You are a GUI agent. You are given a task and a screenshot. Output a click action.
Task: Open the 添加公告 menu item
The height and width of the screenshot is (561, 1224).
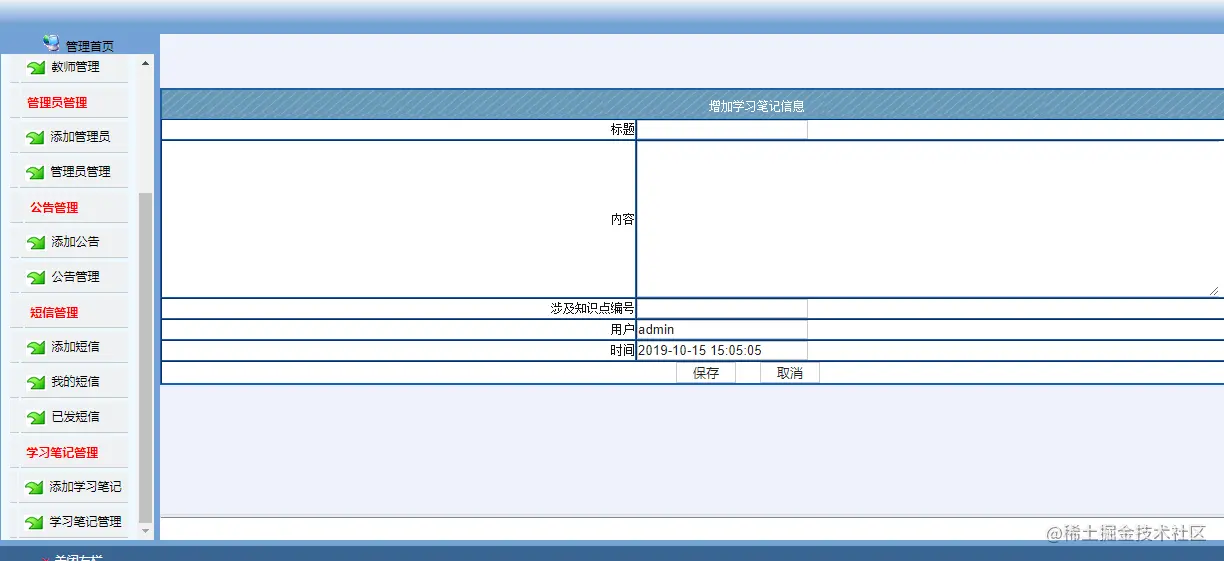(x=76, y=242)
